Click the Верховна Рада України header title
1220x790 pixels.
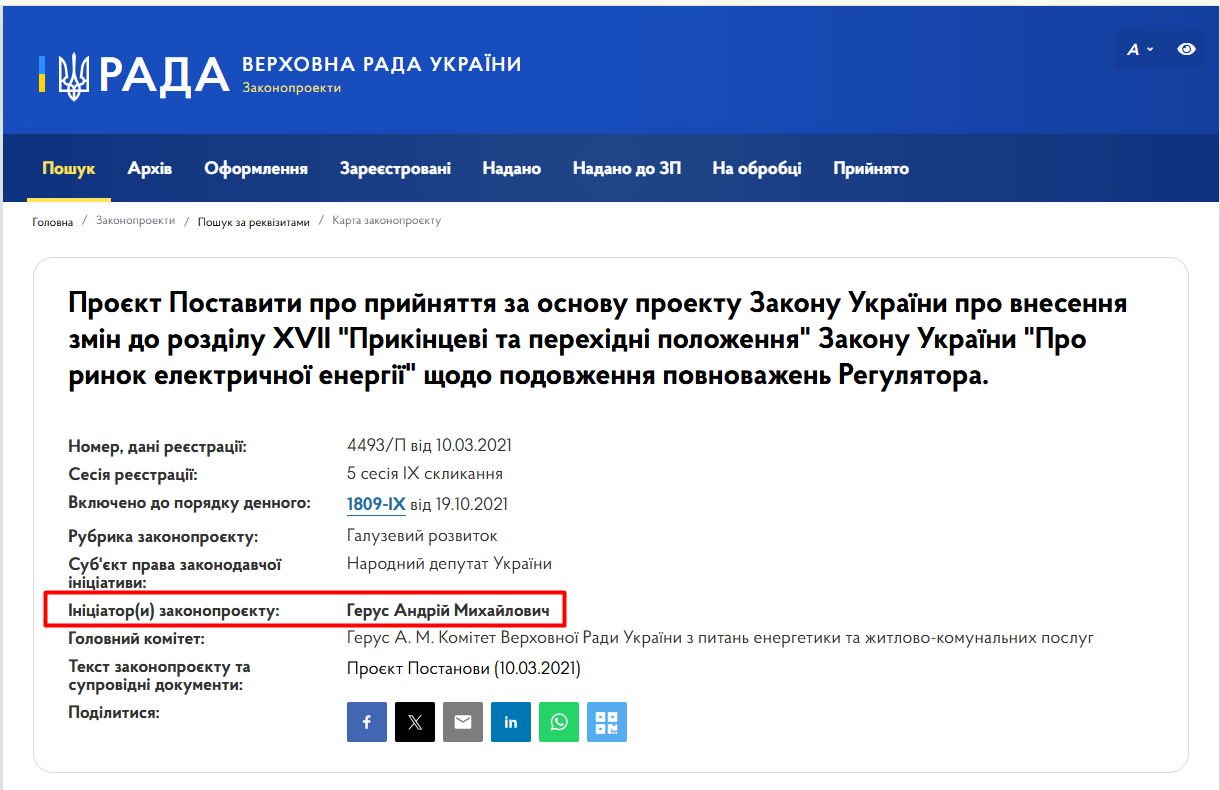pyautogui.click(x=382, y=65)
